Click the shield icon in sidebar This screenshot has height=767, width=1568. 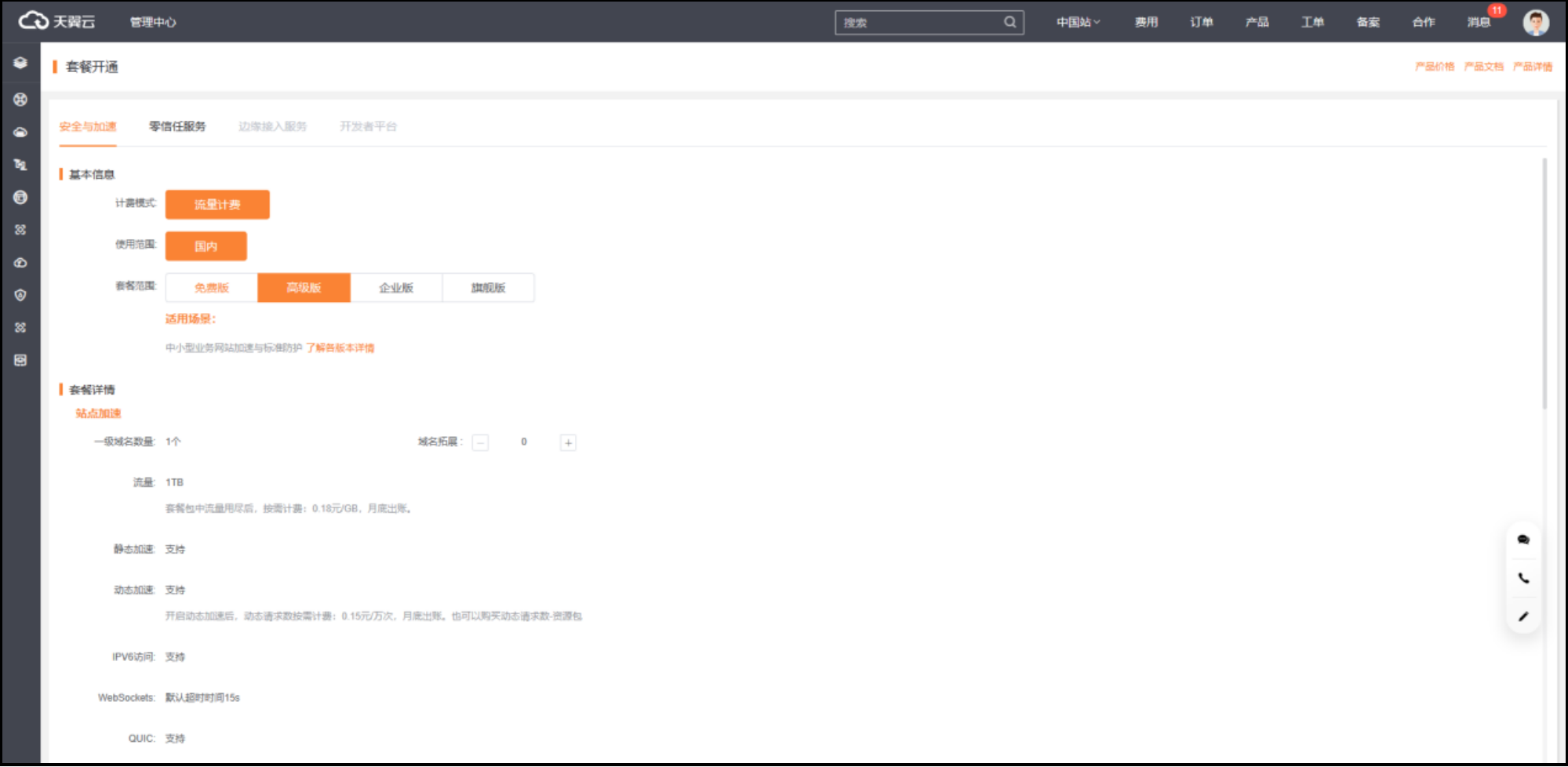20,295
